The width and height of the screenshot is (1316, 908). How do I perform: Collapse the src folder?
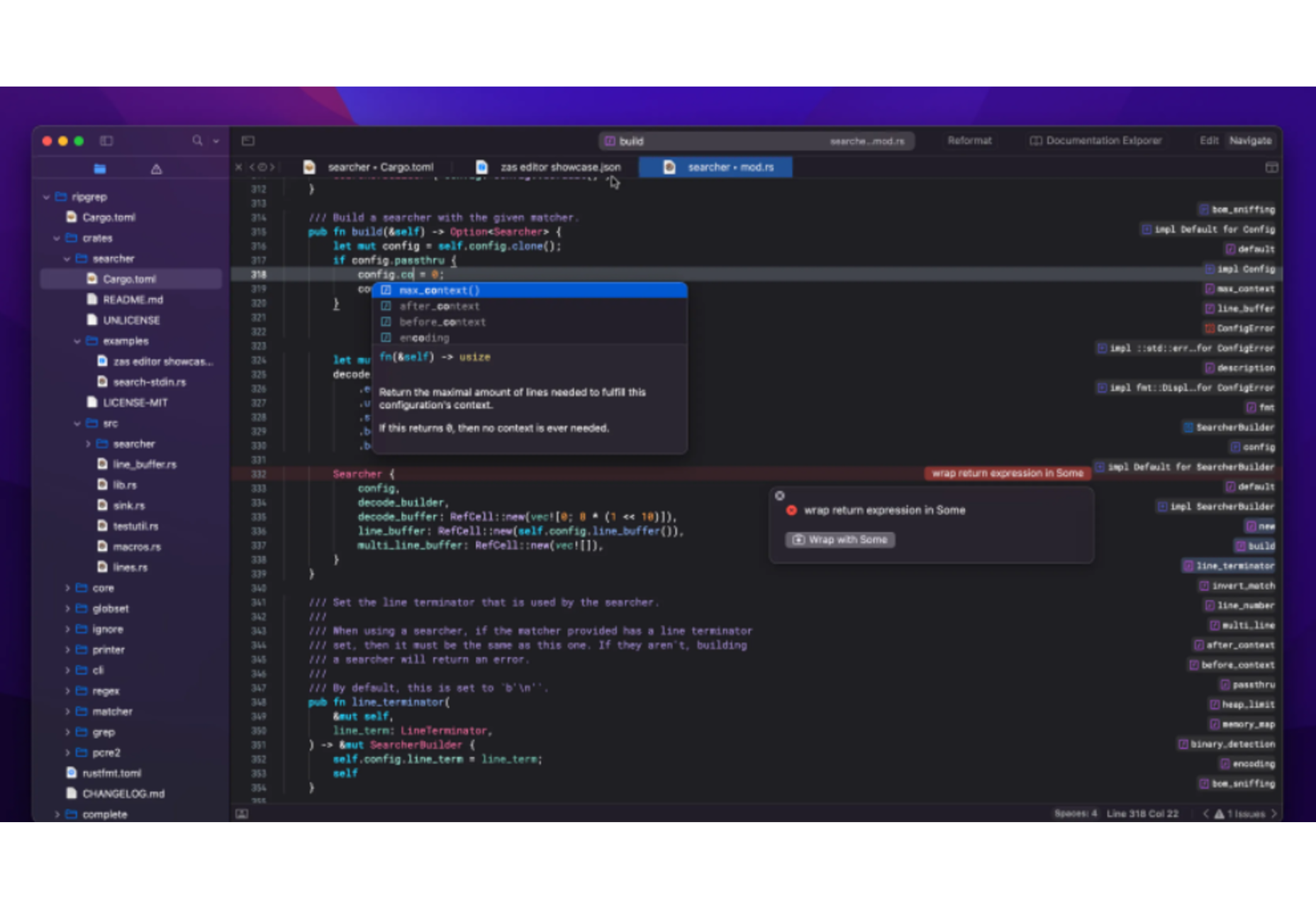point(77,423)
